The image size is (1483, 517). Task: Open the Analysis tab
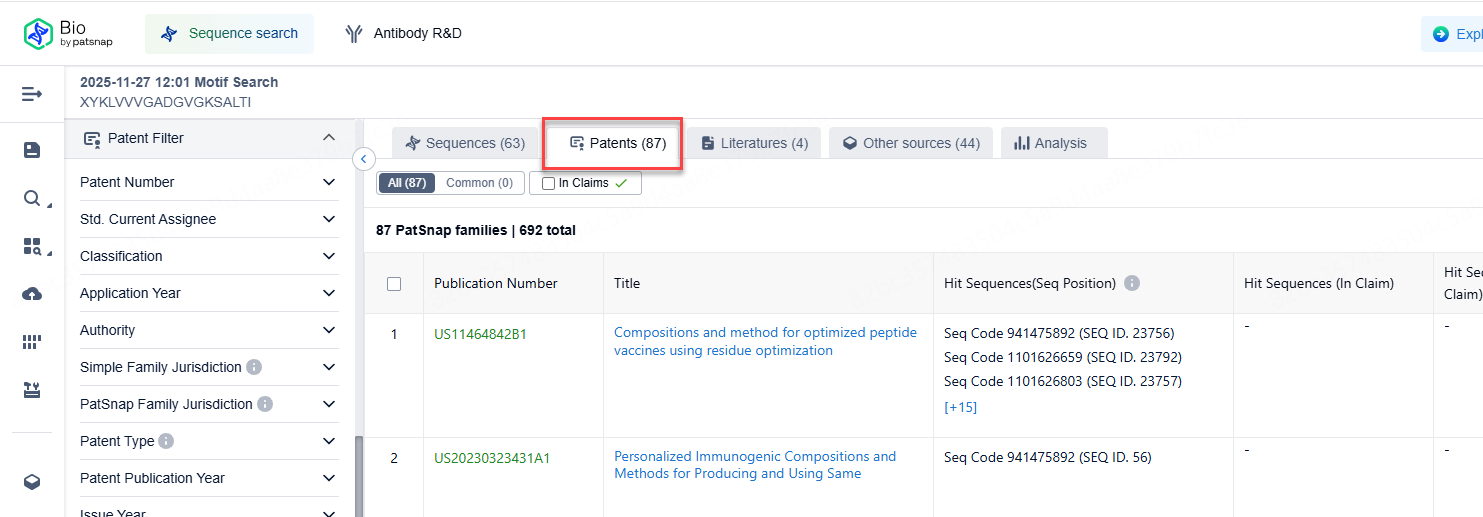[1051, 143]
